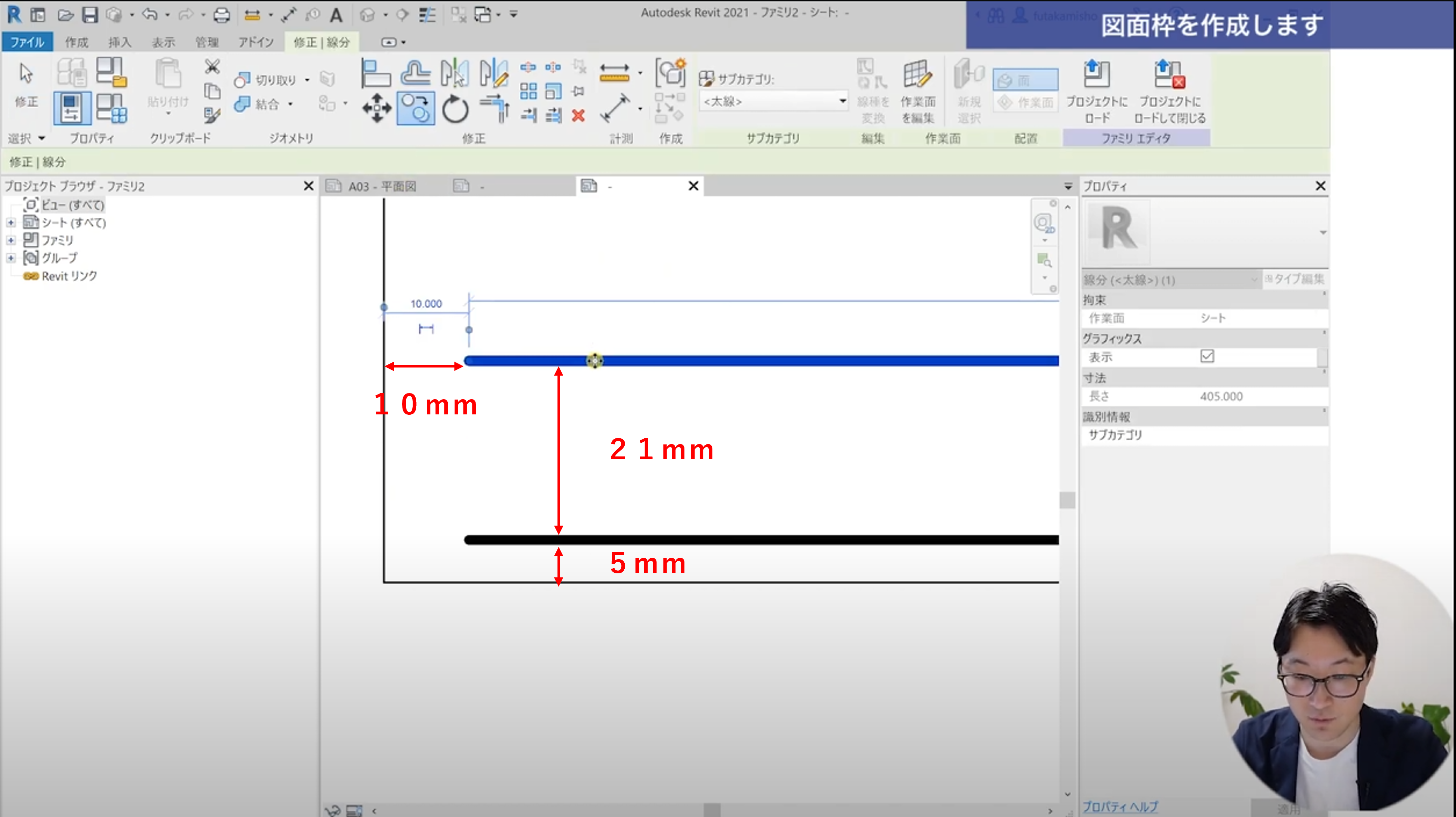Toggle the Properties palette button

pyautogui.click(x=72, y=108)
